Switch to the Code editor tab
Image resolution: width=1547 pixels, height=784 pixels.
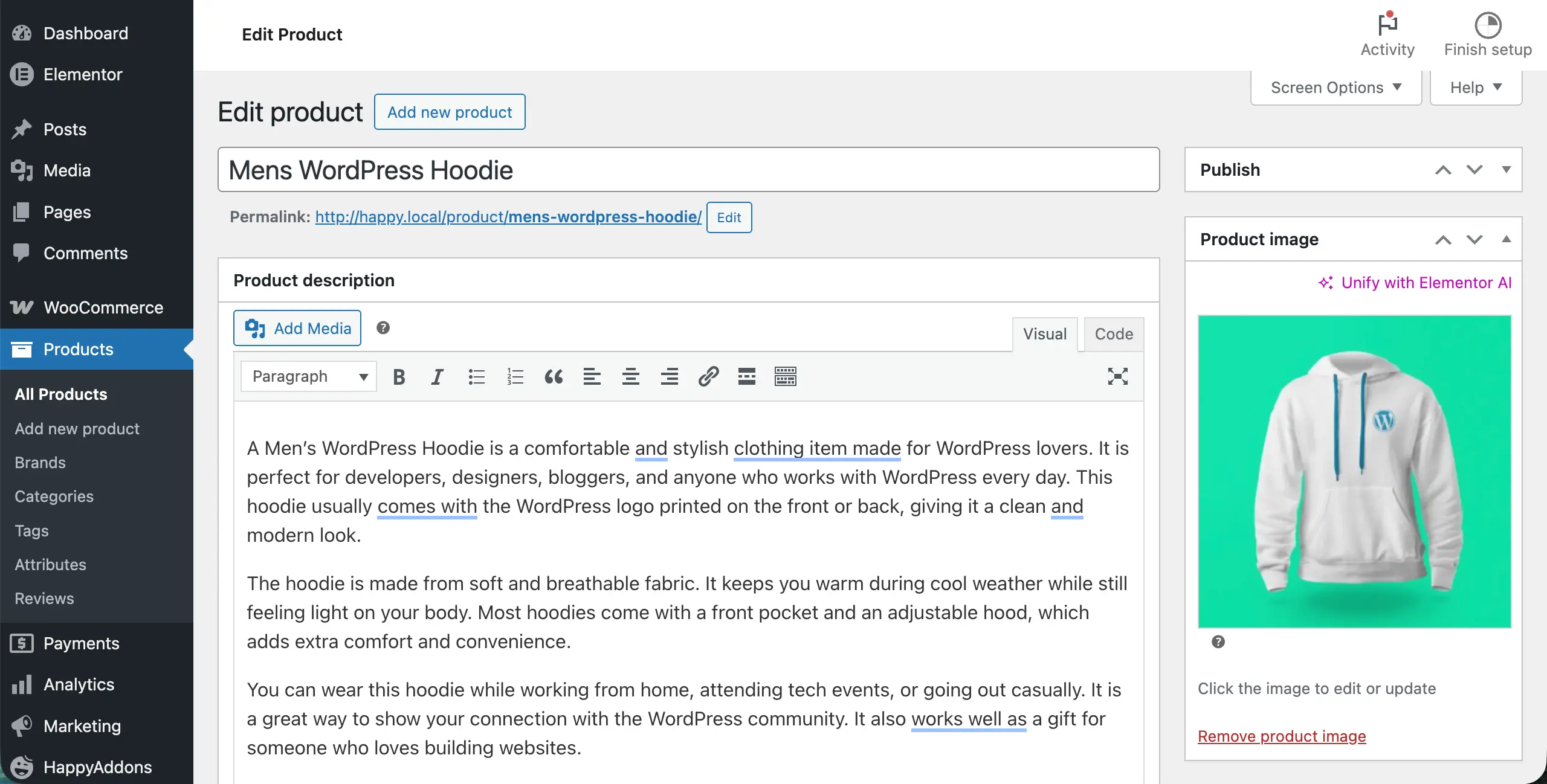[1114, 334]
